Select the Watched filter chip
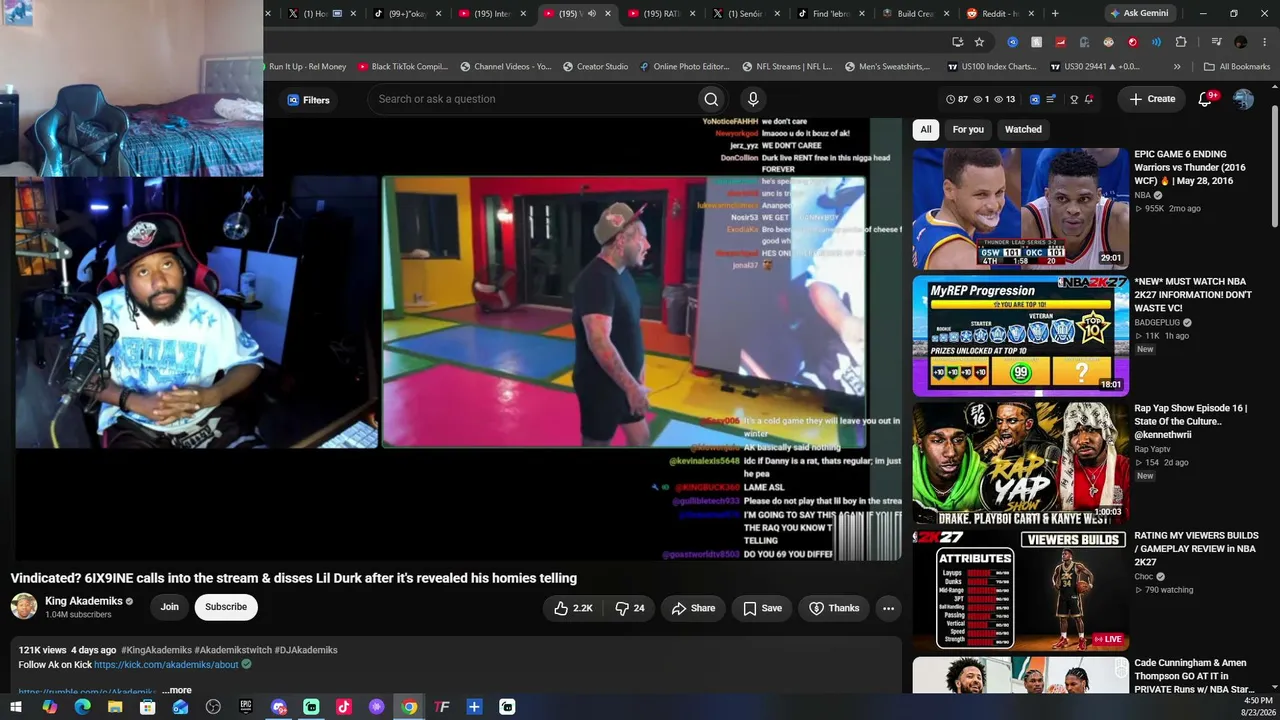The width and height of the screenshot is (1280, 720). tap(1023, 129)
